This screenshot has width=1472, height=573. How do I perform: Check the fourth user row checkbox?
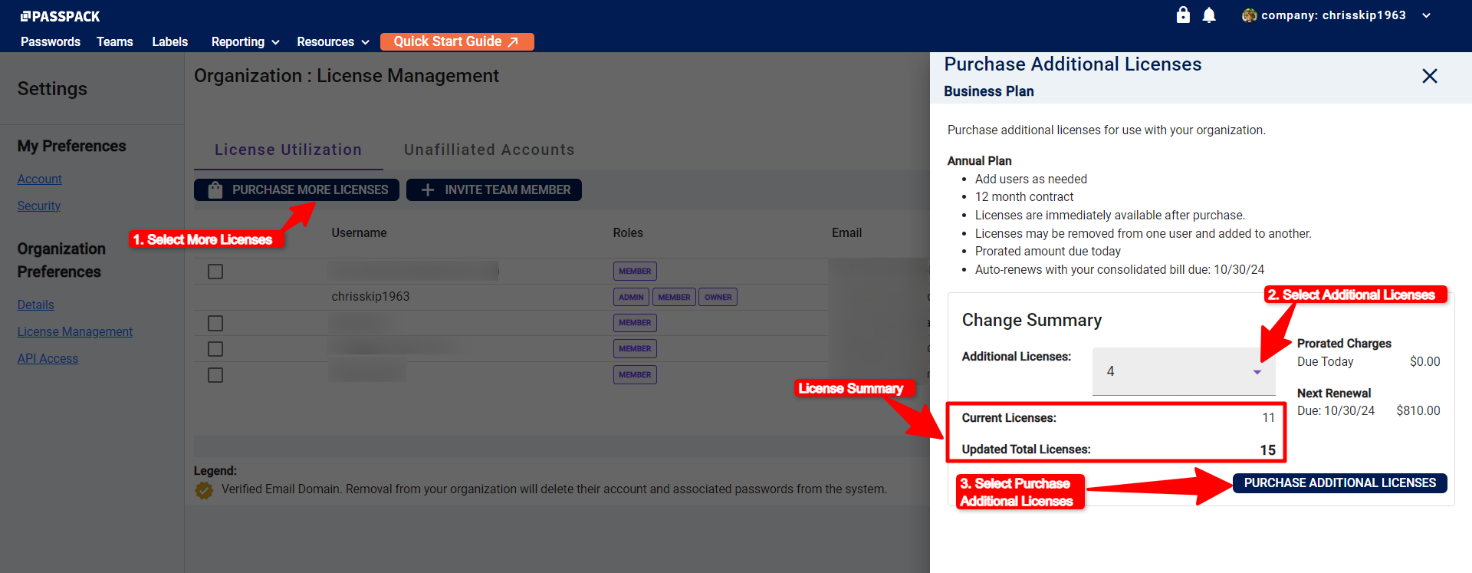tap(215, 349)
